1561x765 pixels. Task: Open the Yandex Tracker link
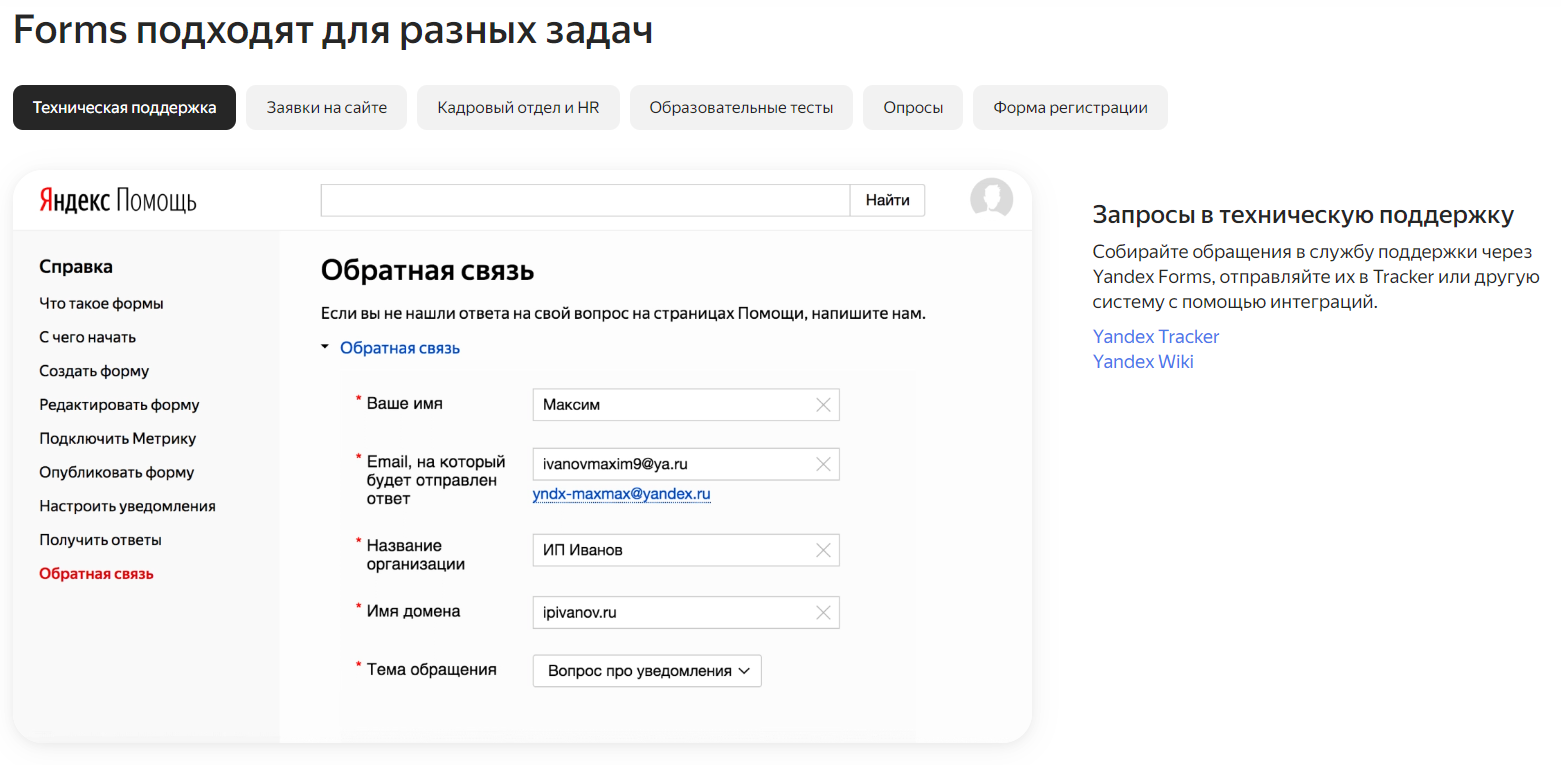(1156, 336)
